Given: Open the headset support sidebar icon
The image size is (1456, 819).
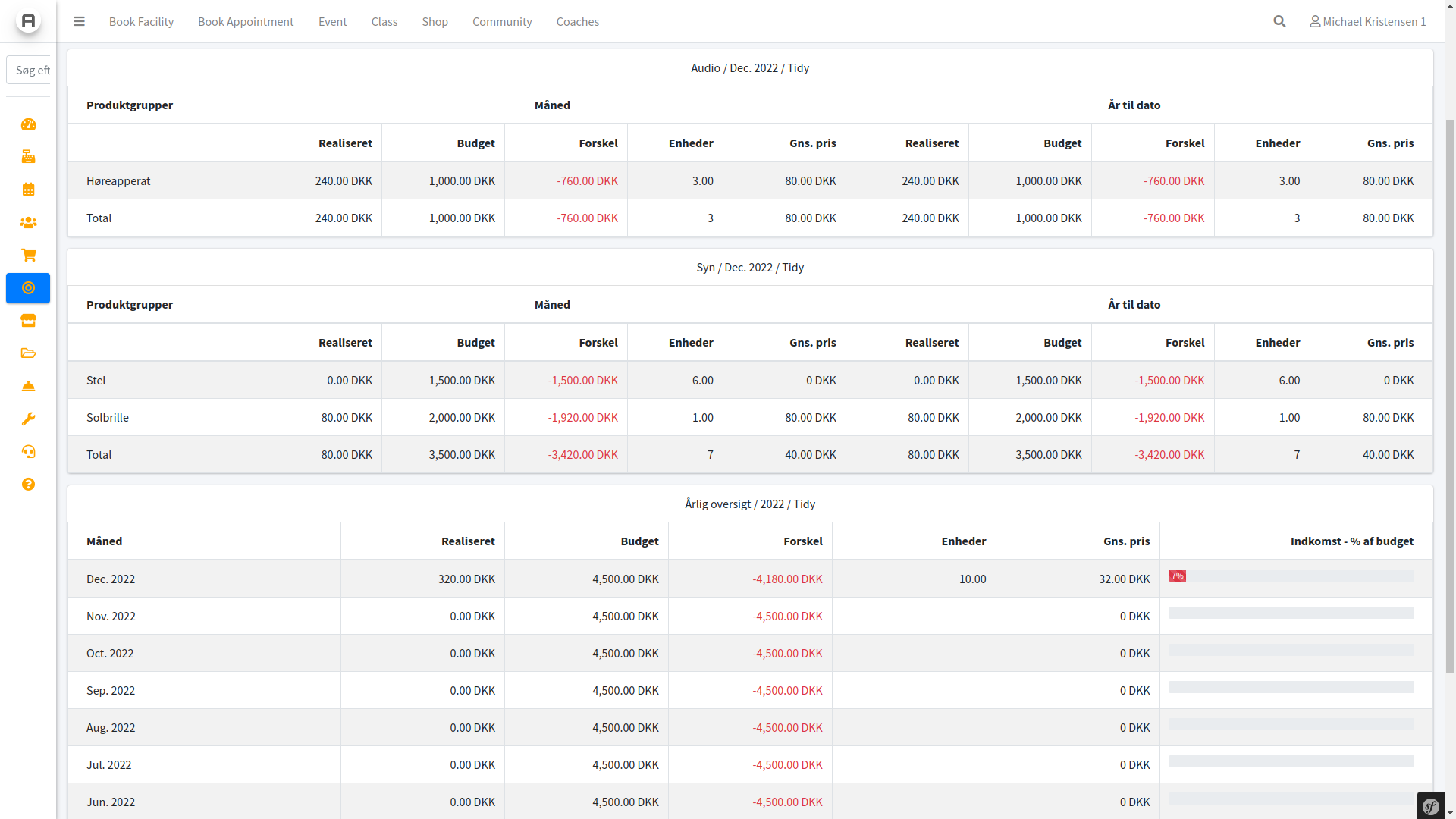Looking at the screenshot, I should tap(28, 452).
